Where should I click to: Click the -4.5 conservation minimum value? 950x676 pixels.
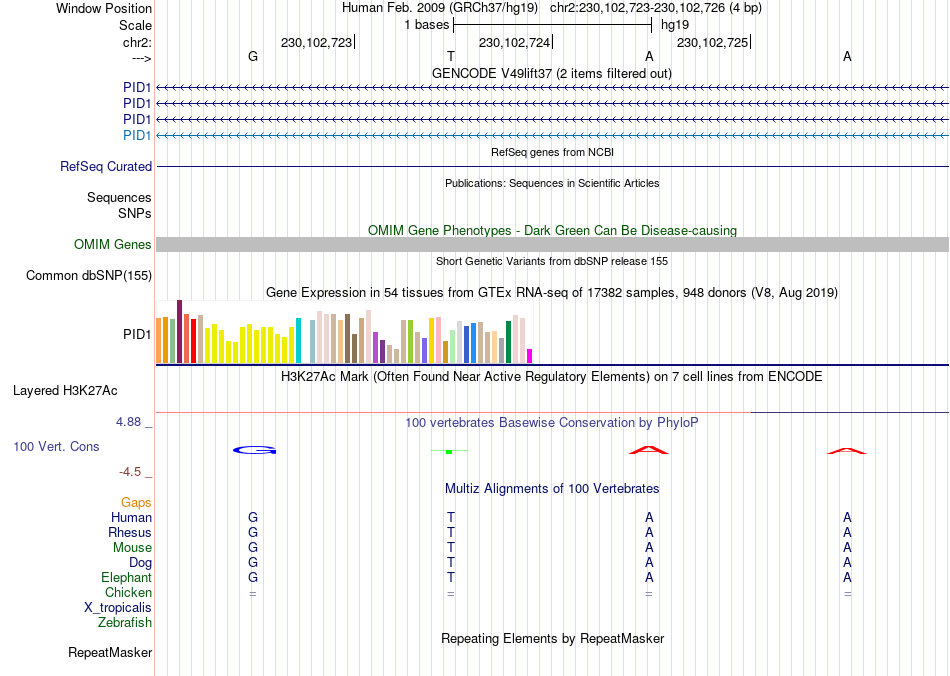(x=130, y=471)
